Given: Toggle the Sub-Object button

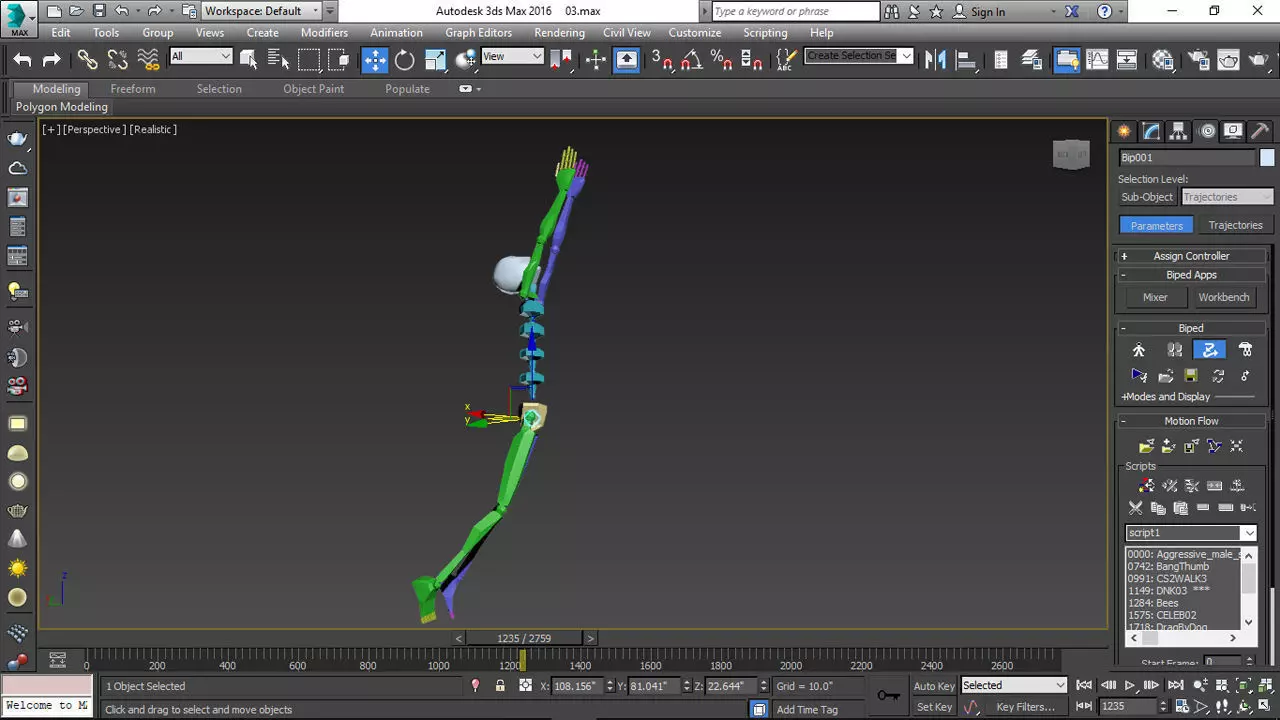Looking at the screenshot, I should 1147,197.
